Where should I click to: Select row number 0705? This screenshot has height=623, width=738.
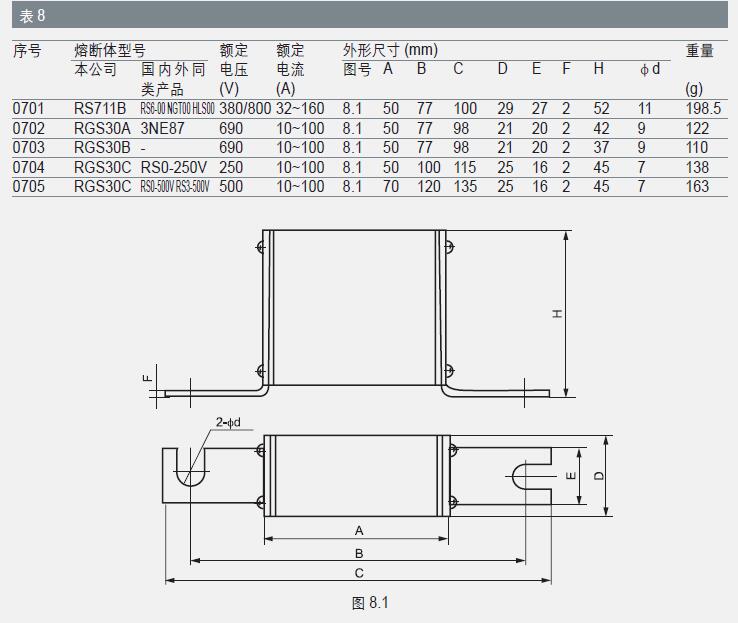29,186
